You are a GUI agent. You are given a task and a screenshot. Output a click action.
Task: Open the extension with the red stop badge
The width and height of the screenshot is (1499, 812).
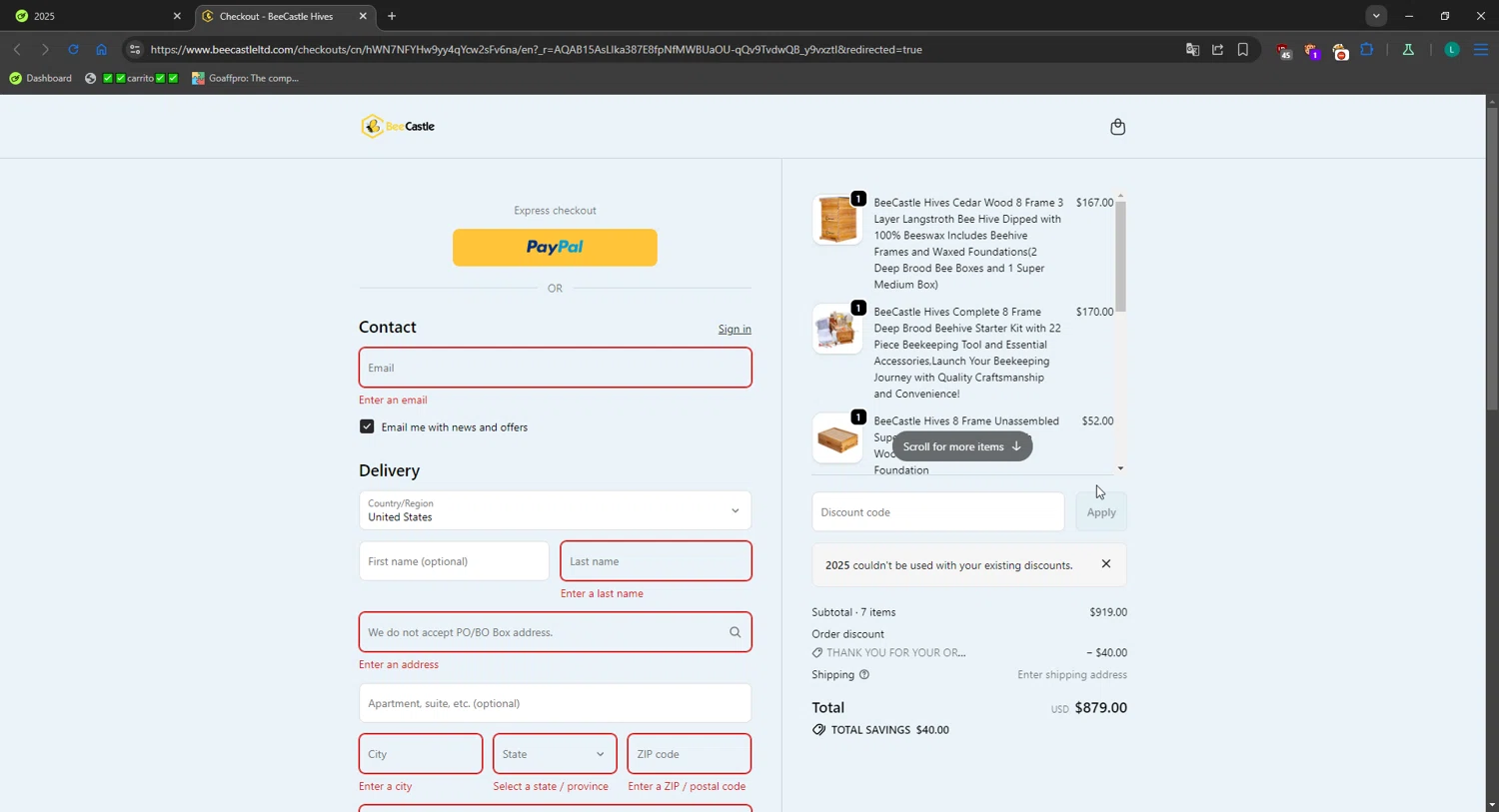coord(1340,50)
